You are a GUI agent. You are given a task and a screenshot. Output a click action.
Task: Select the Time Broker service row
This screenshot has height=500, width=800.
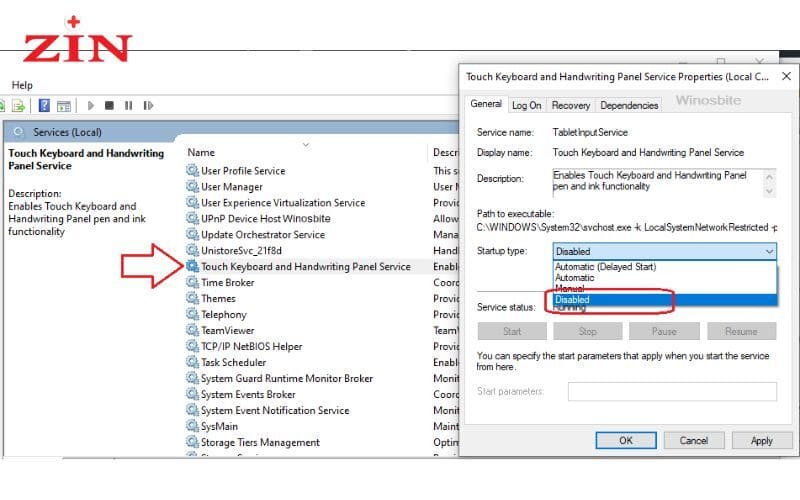click(x=321, y=282)
